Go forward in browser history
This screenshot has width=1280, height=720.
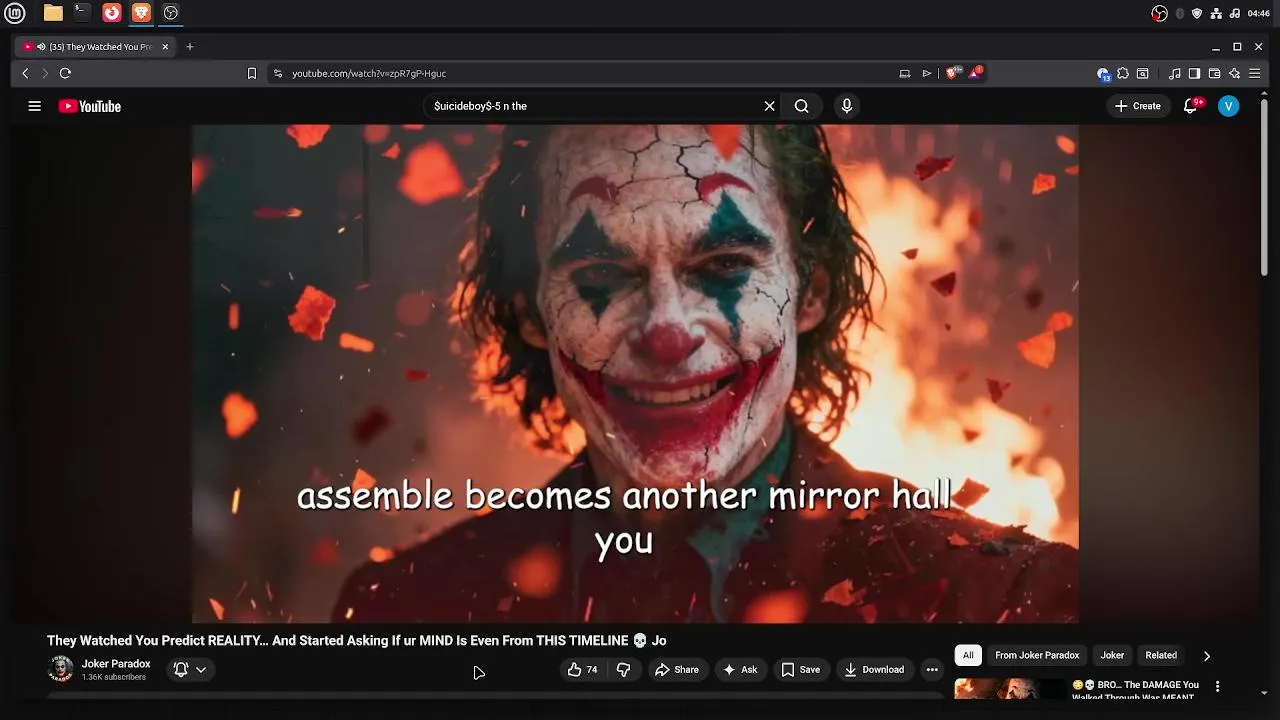pyautogui.click(x=45, y=73)
